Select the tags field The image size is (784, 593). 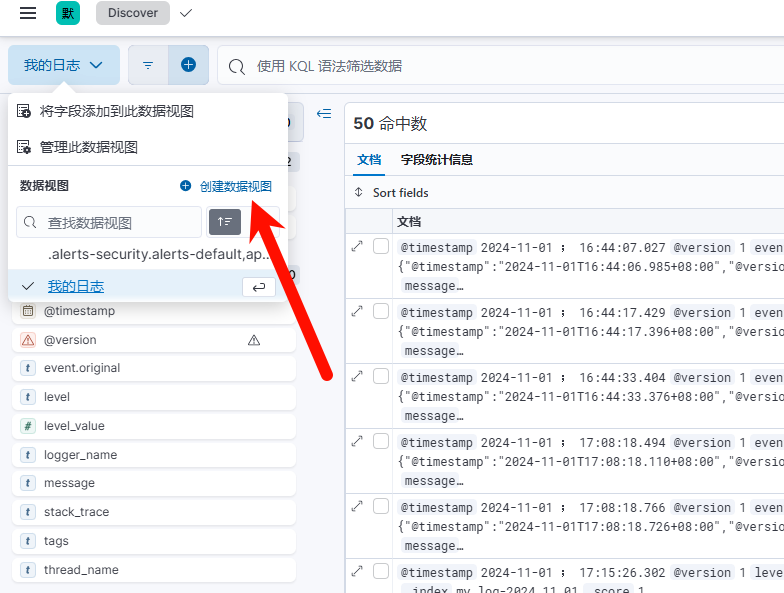pos(154,541)
